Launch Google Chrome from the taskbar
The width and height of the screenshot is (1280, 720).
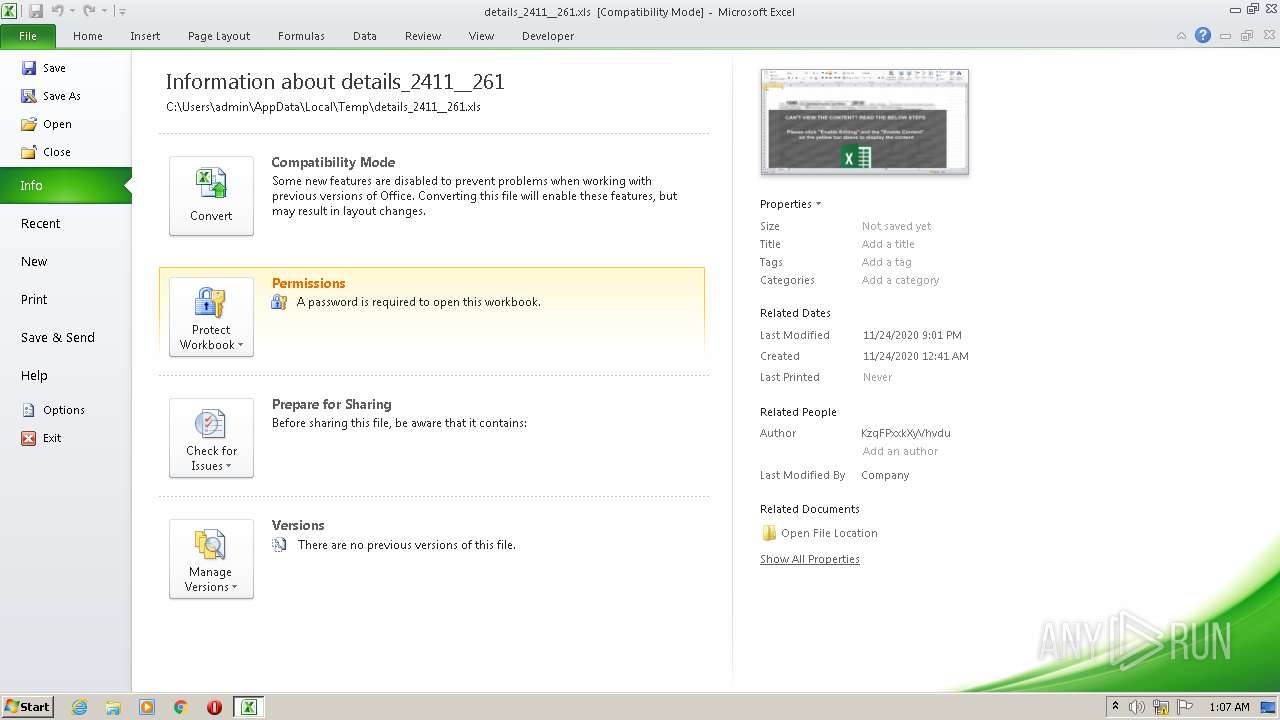click(181, 707)
